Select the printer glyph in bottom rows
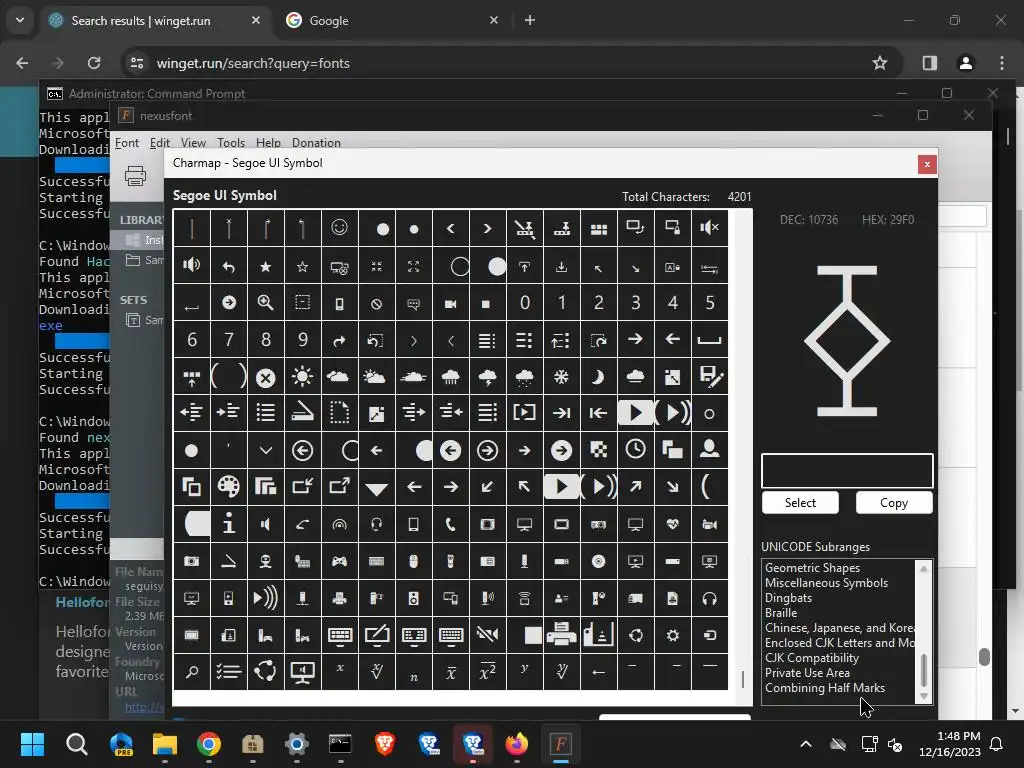The image size is (1024, 768). (562, 635)
